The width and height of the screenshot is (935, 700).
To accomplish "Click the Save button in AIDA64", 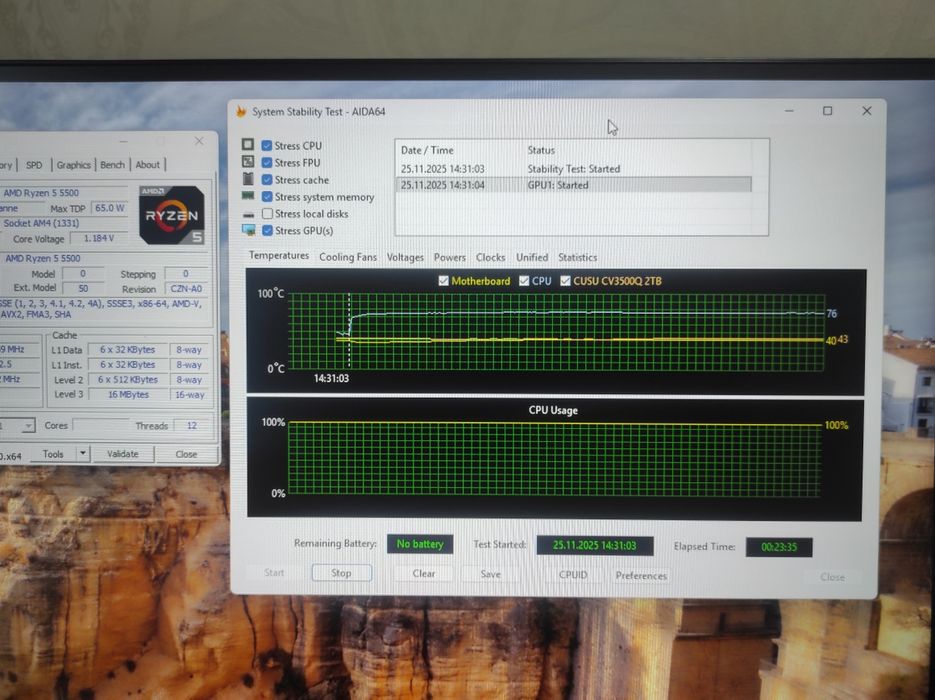I will point(491,574).
